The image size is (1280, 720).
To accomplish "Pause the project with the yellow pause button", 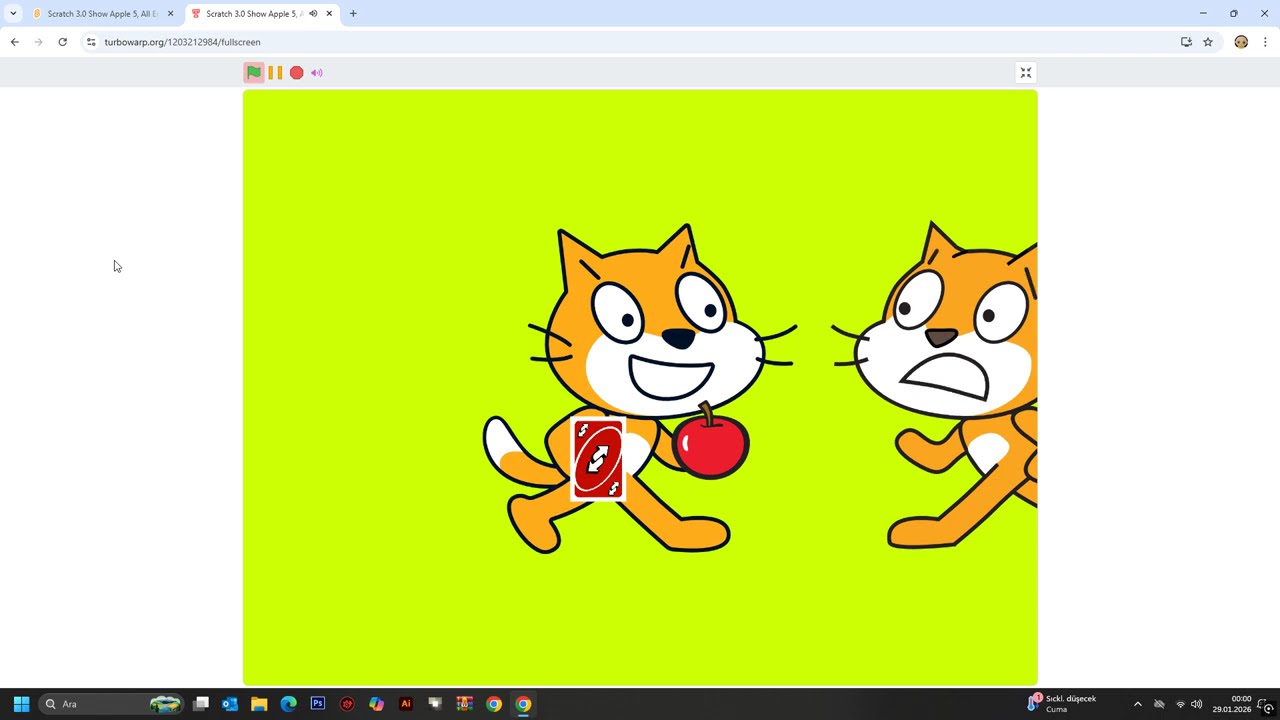I will (x=275, y=72).
